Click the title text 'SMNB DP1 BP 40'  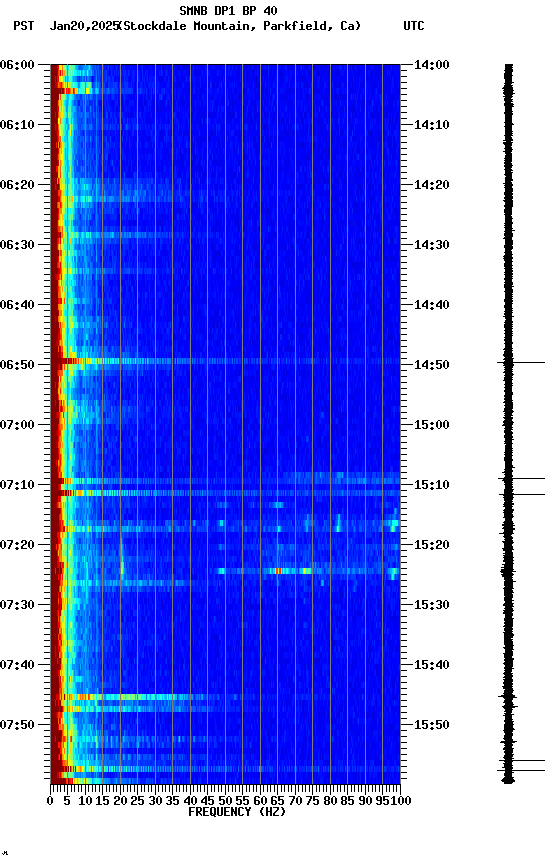[x=228, y=10]
